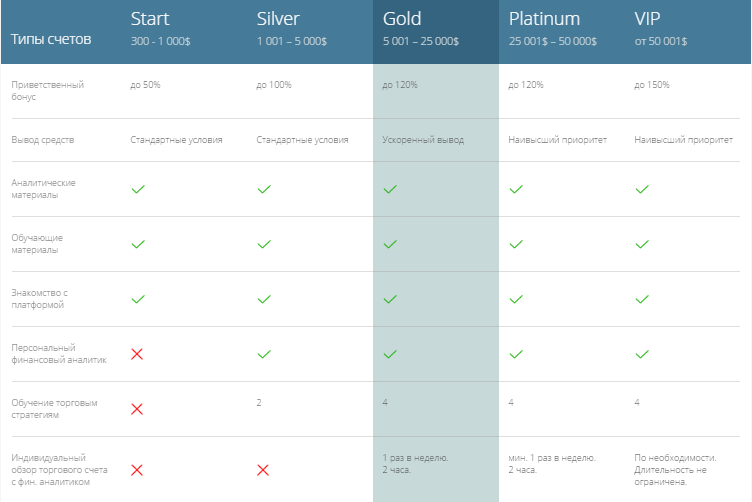Click the red cross for Start trading strategies training
The image size is (752, 502).
point(137,409)
